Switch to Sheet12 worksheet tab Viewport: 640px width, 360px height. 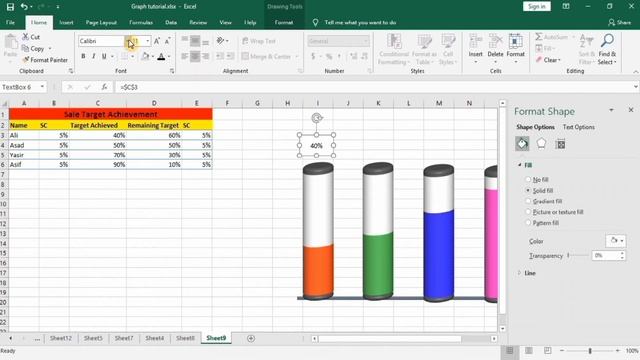click(61, 338)
